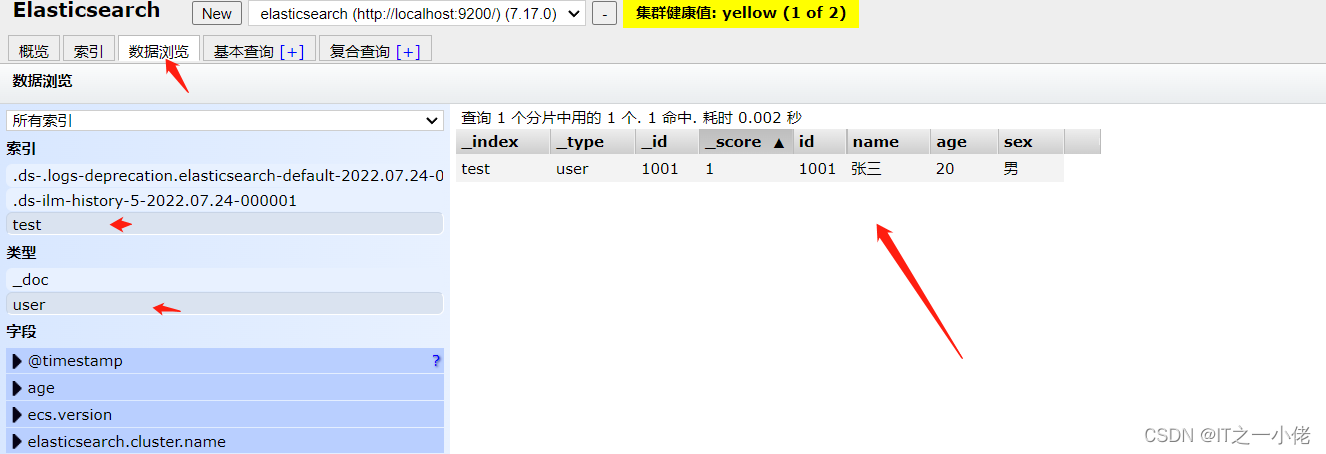The image size is (1326, 454).
Task: Click the Elasticsearch title heading
Action: tap(87, 10)
